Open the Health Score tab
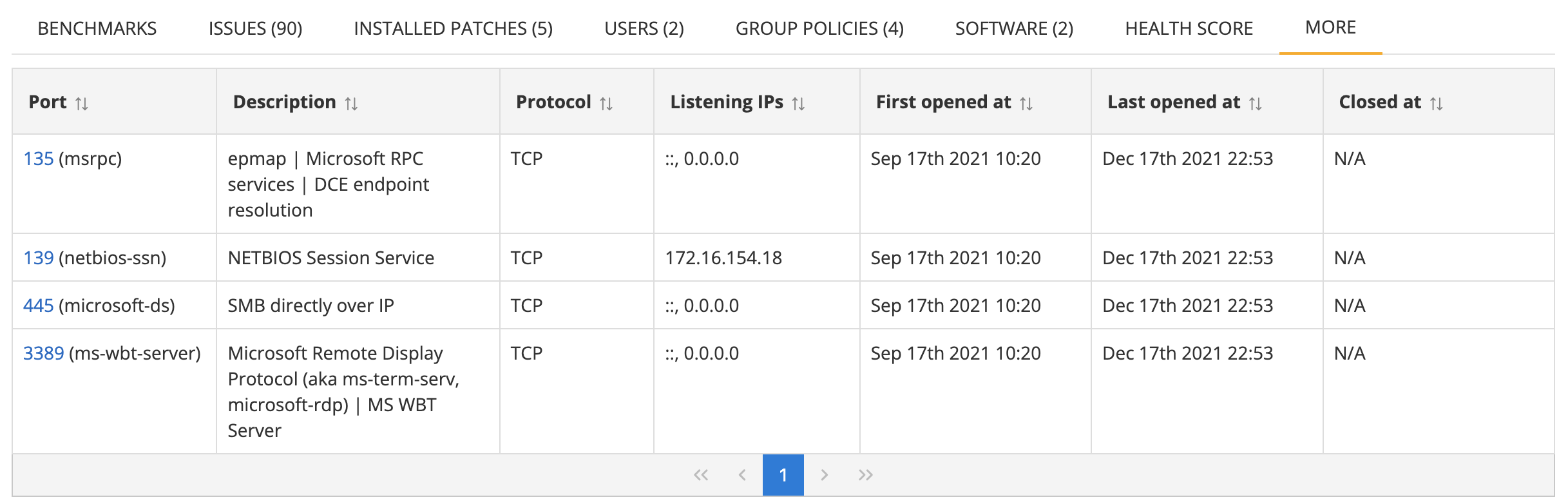This screenshot has width=1568, height=504. 1189,28
